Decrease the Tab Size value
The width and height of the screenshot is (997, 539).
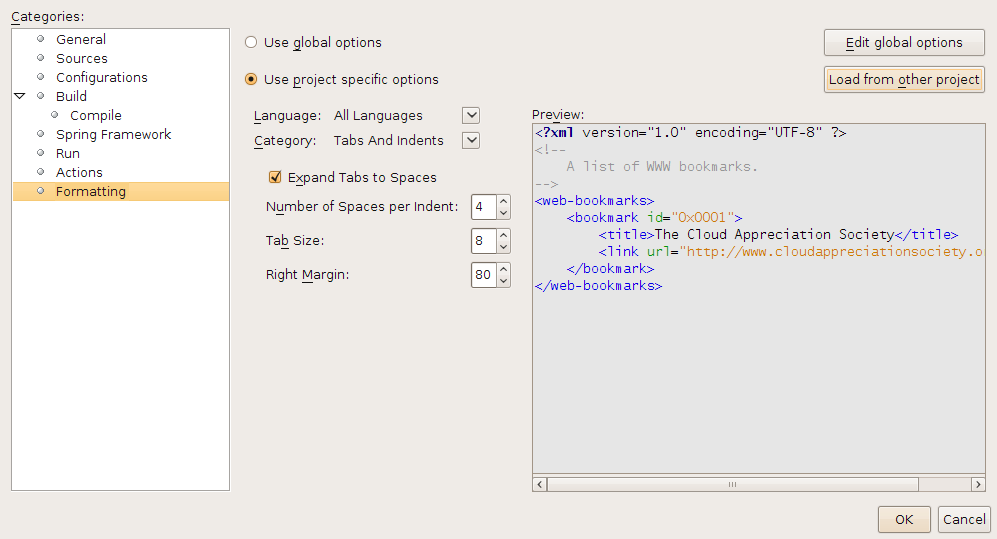click(x=503, y=247)
